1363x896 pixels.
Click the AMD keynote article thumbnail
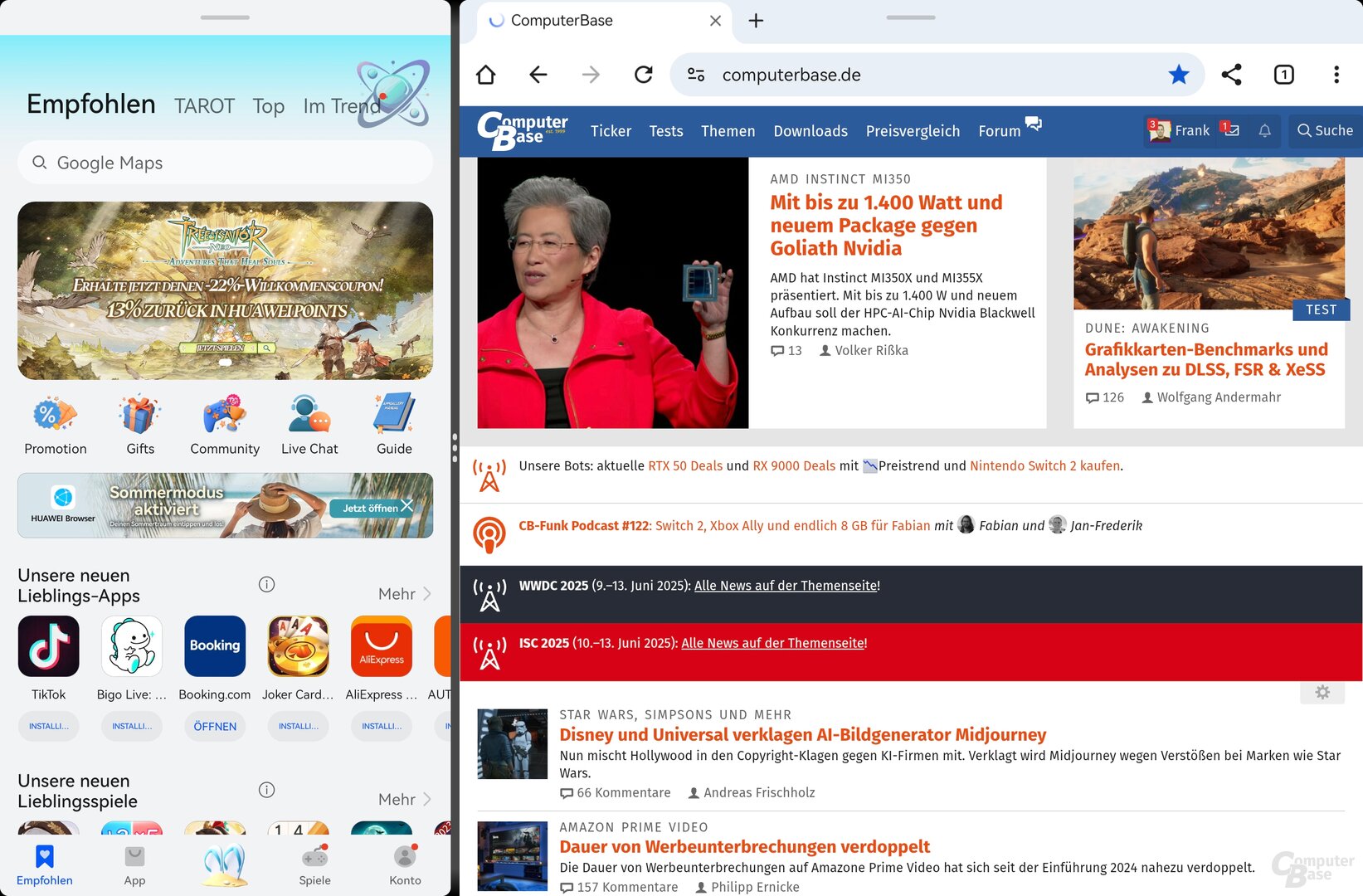[613, 293]
